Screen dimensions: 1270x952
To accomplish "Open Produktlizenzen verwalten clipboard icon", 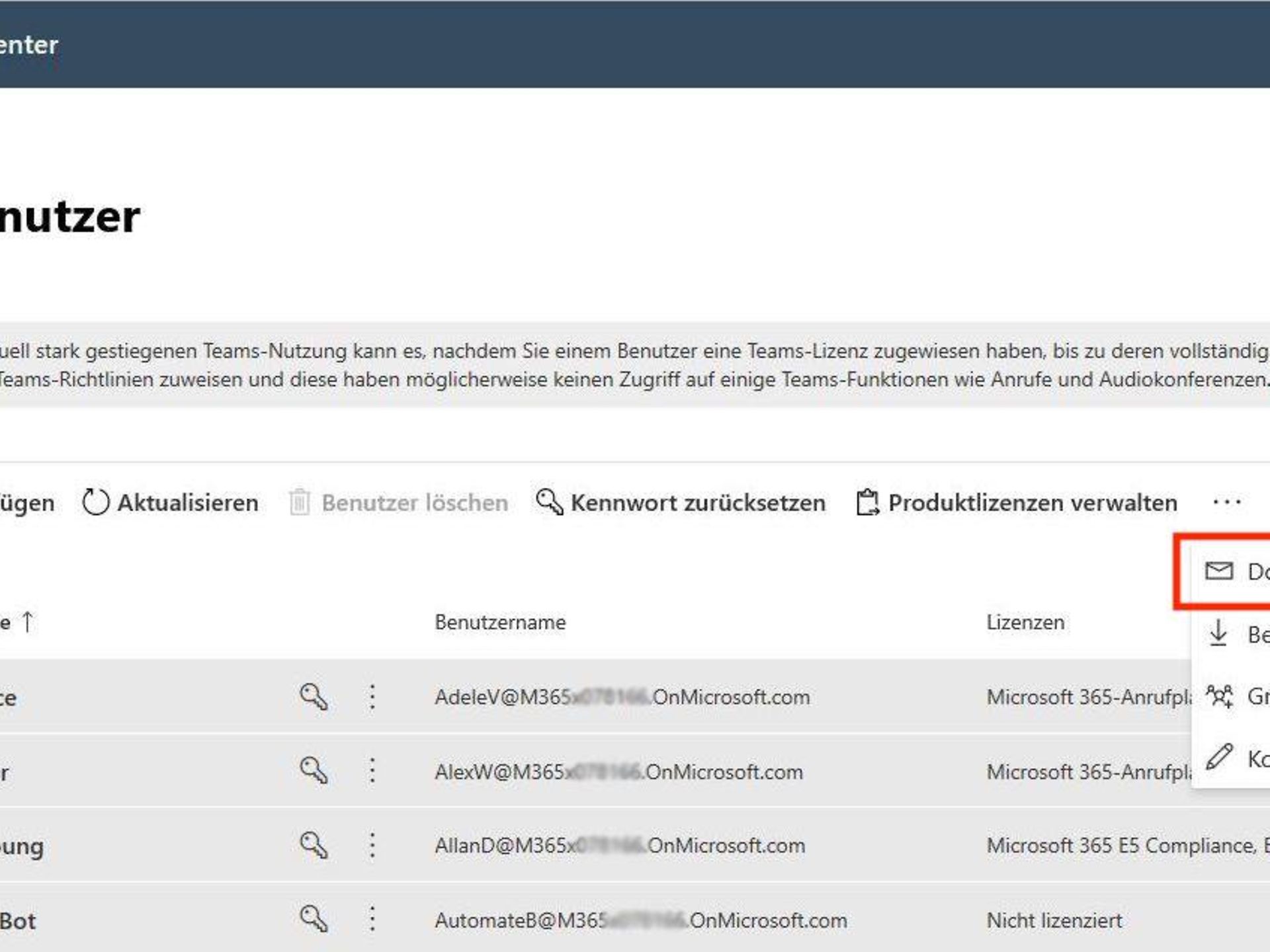I will point(867,502).
